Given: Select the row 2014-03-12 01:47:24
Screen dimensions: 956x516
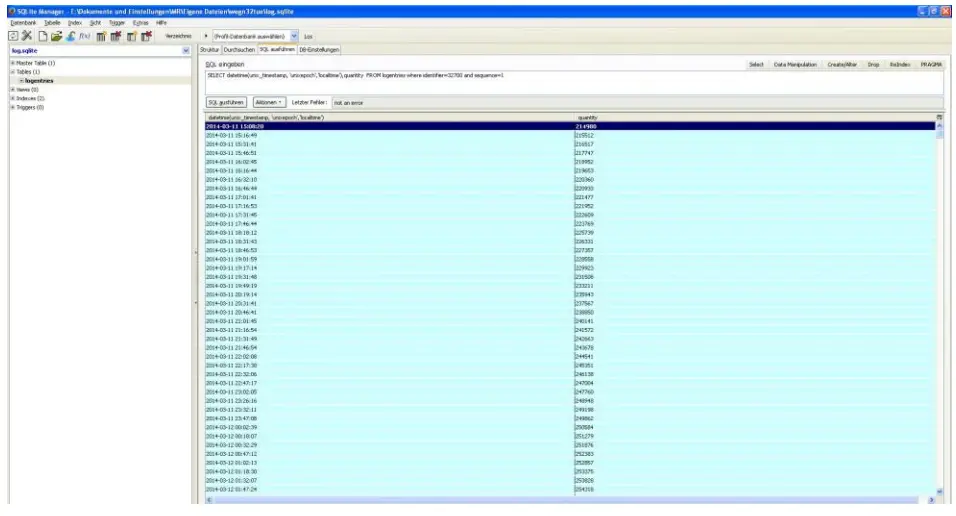Looking at the screenshot, I should click(x=570, y=489).
